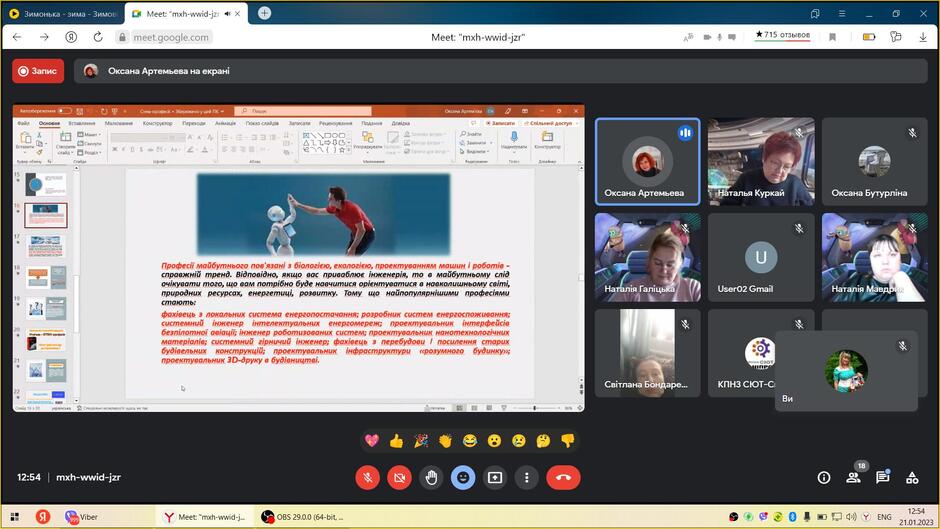
Task: Send thumbs up reaction
Action: click(x=396, y=441)
